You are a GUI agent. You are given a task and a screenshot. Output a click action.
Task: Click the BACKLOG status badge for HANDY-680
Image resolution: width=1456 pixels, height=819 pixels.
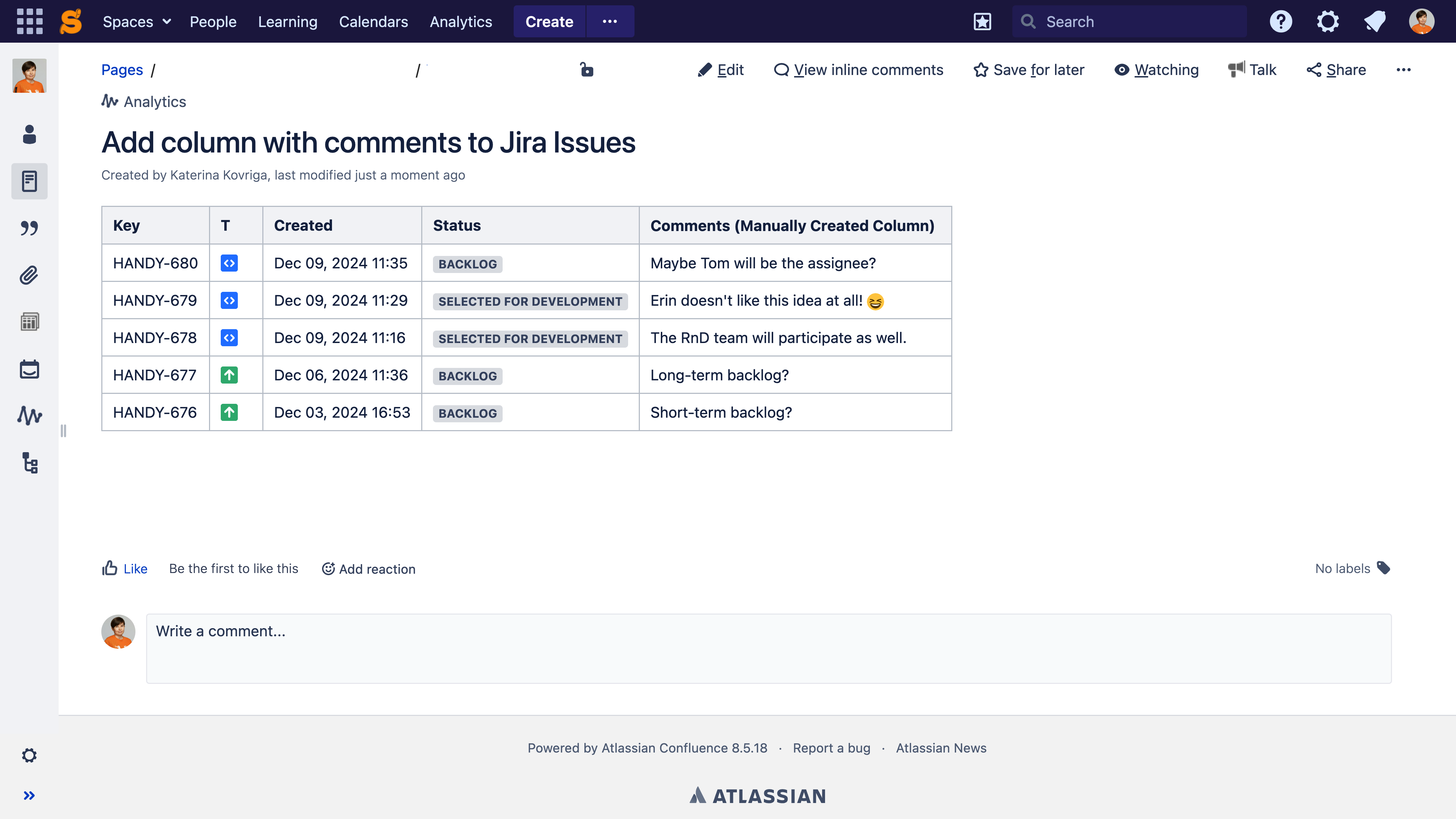[x=467, y=264]
